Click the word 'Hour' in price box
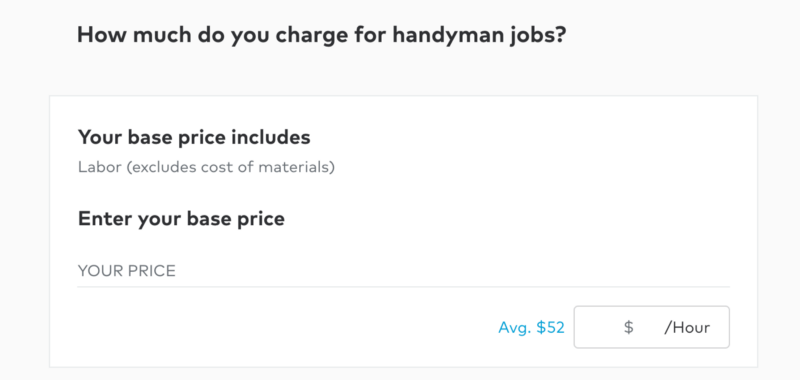 tap(691, 327)
